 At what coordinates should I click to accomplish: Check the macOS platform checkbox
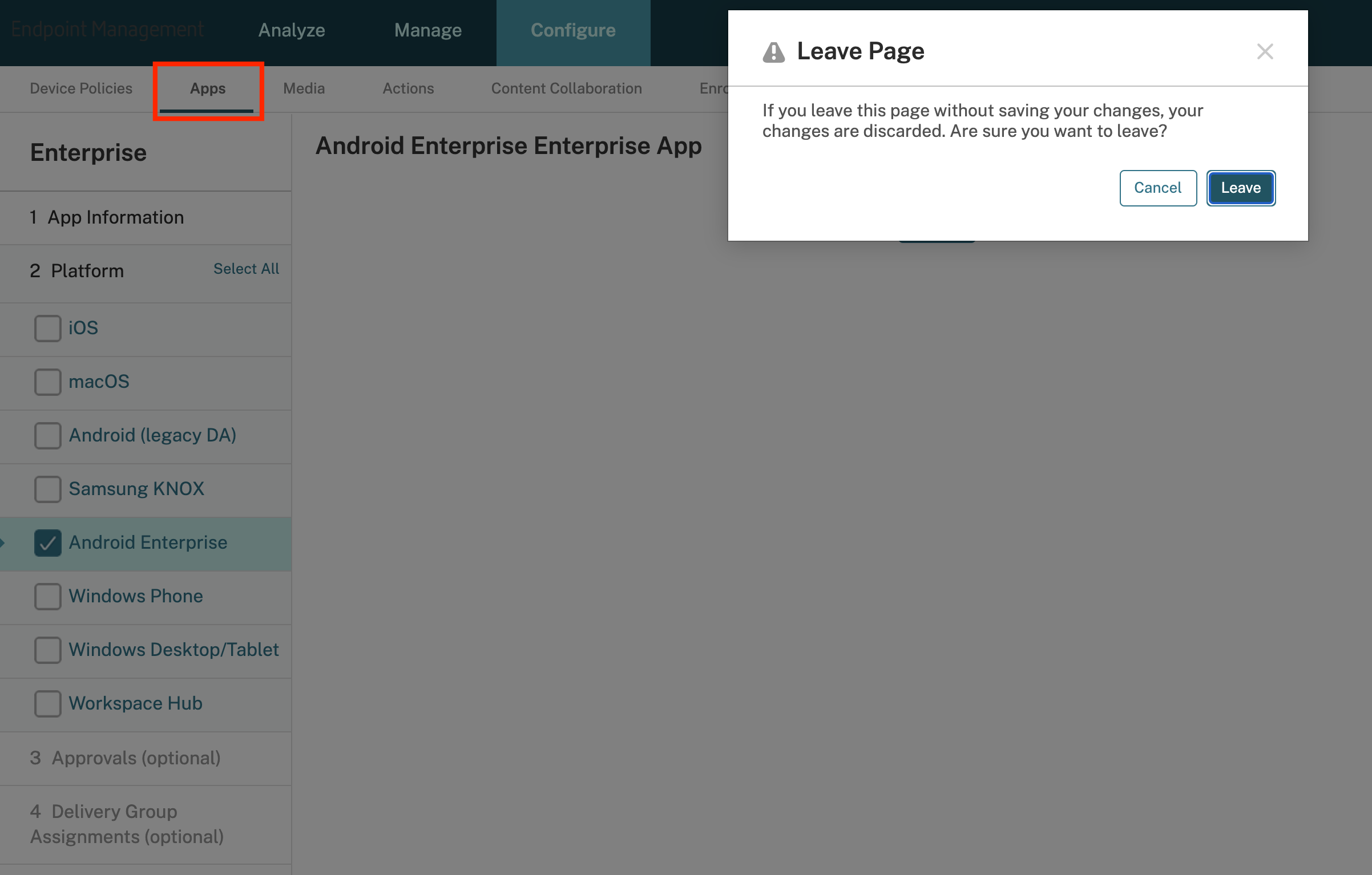click(x=48, y=382)
